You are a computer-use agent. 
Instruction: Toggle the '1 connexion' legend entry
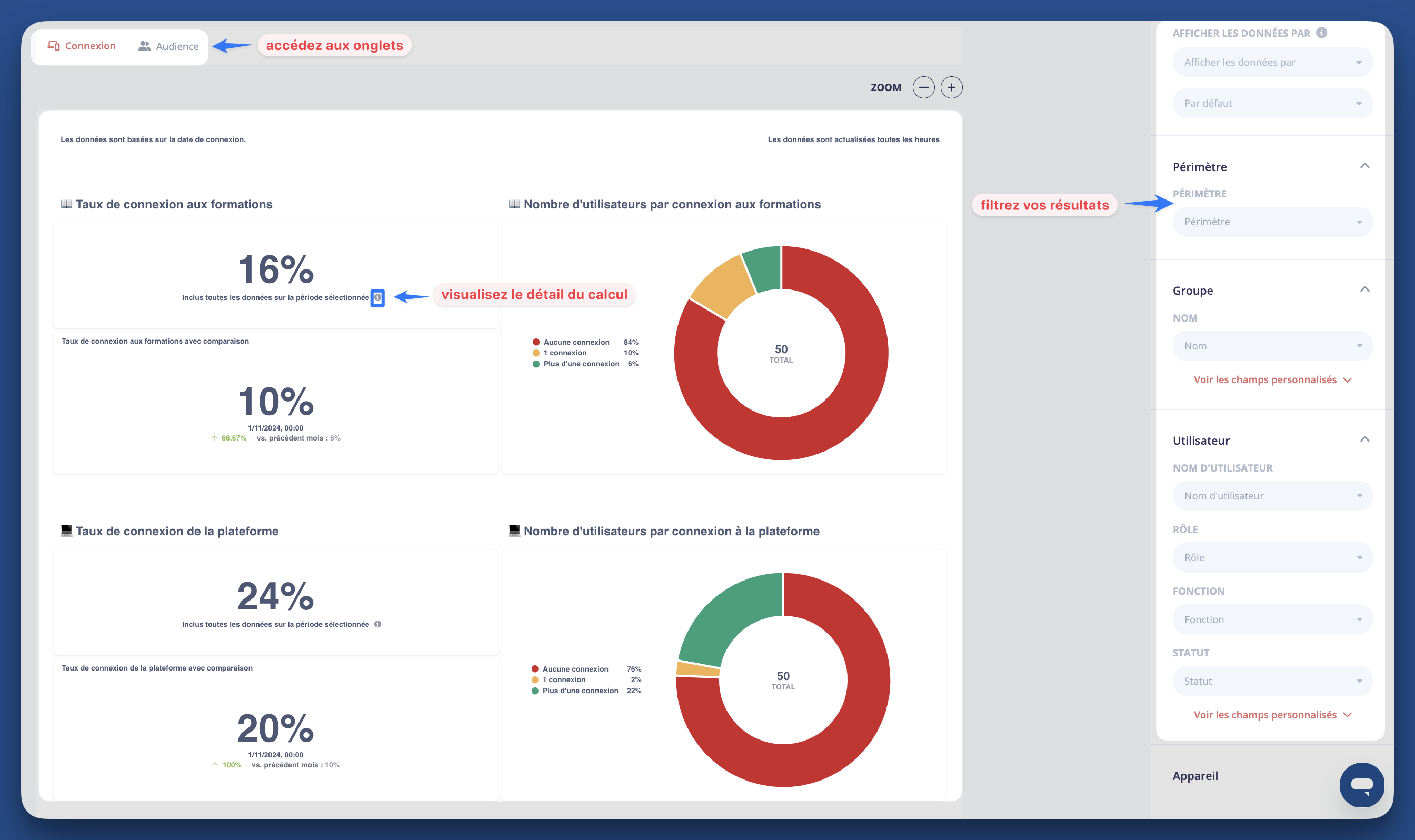564,352
